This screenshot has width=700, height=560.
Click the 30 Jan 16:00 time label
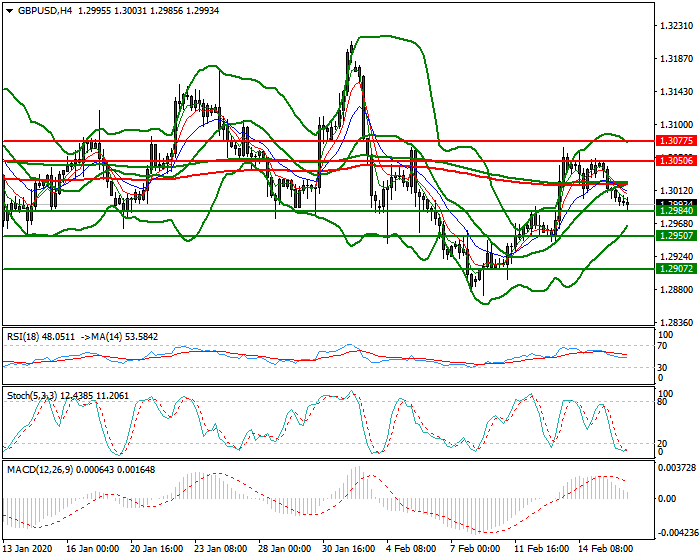349,549
